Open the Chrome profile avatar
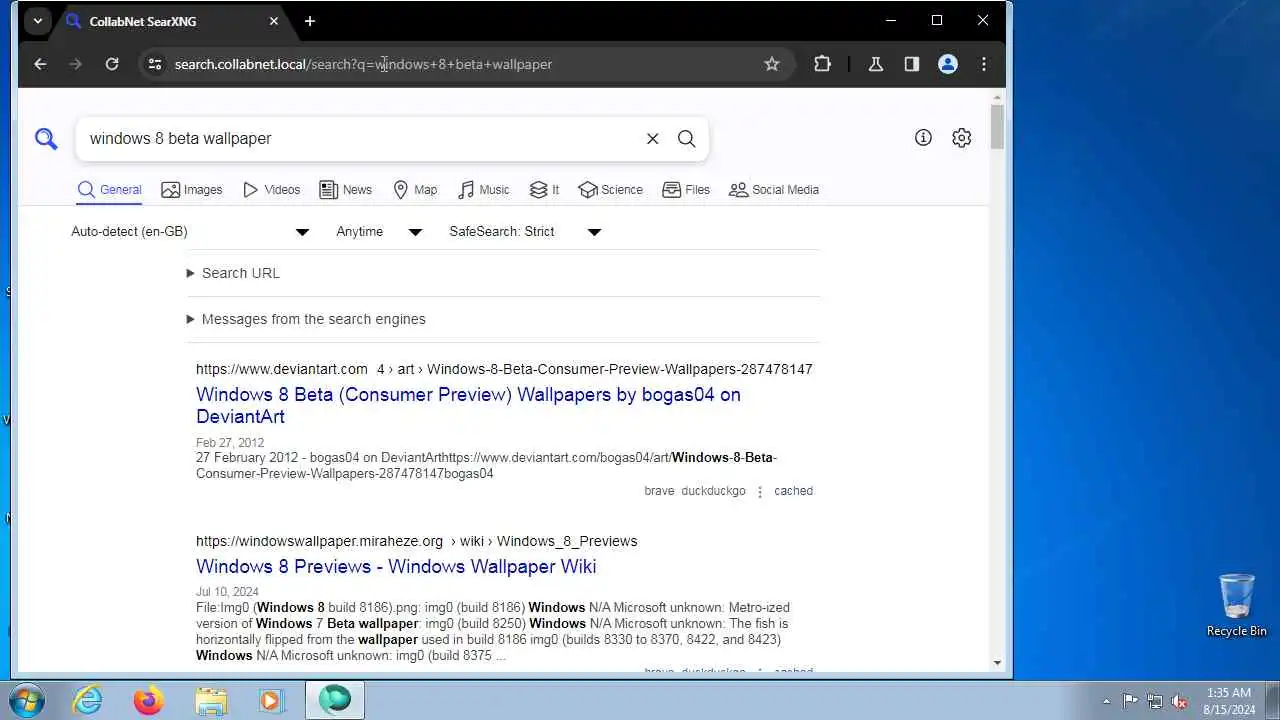Viewport: 1280px width, 720px height. pyautogui.click(x=948, y=64)
